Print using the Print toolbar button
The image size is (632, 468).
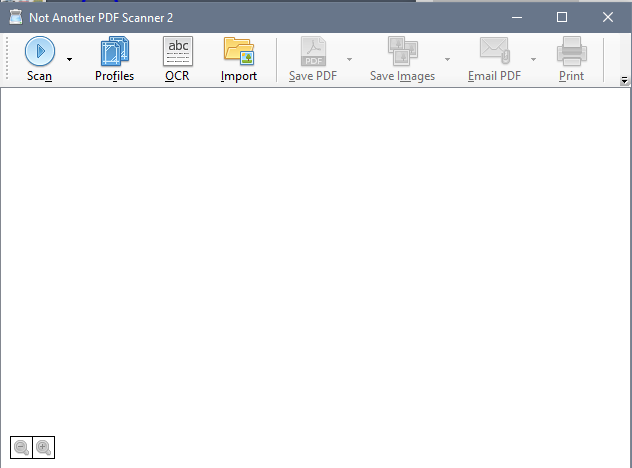[571, 59]
